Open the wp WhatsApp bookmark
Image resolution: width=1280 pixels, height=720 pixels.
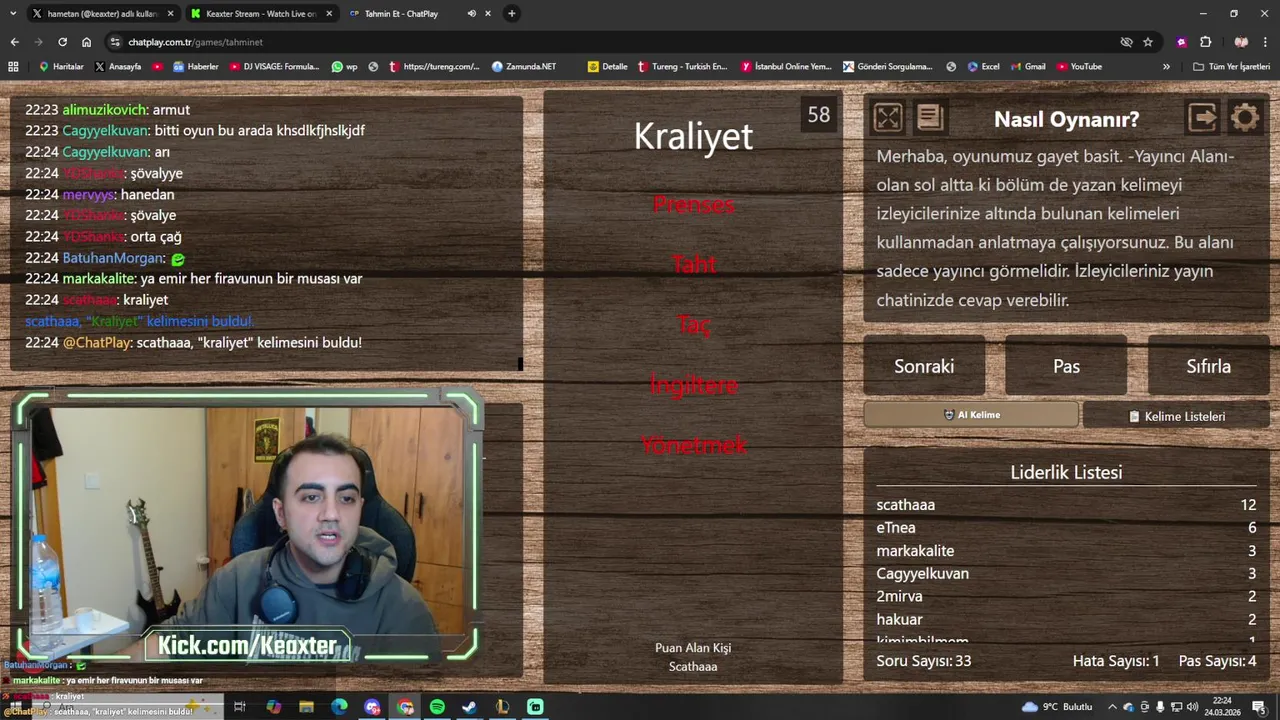[x=344, y=67]
